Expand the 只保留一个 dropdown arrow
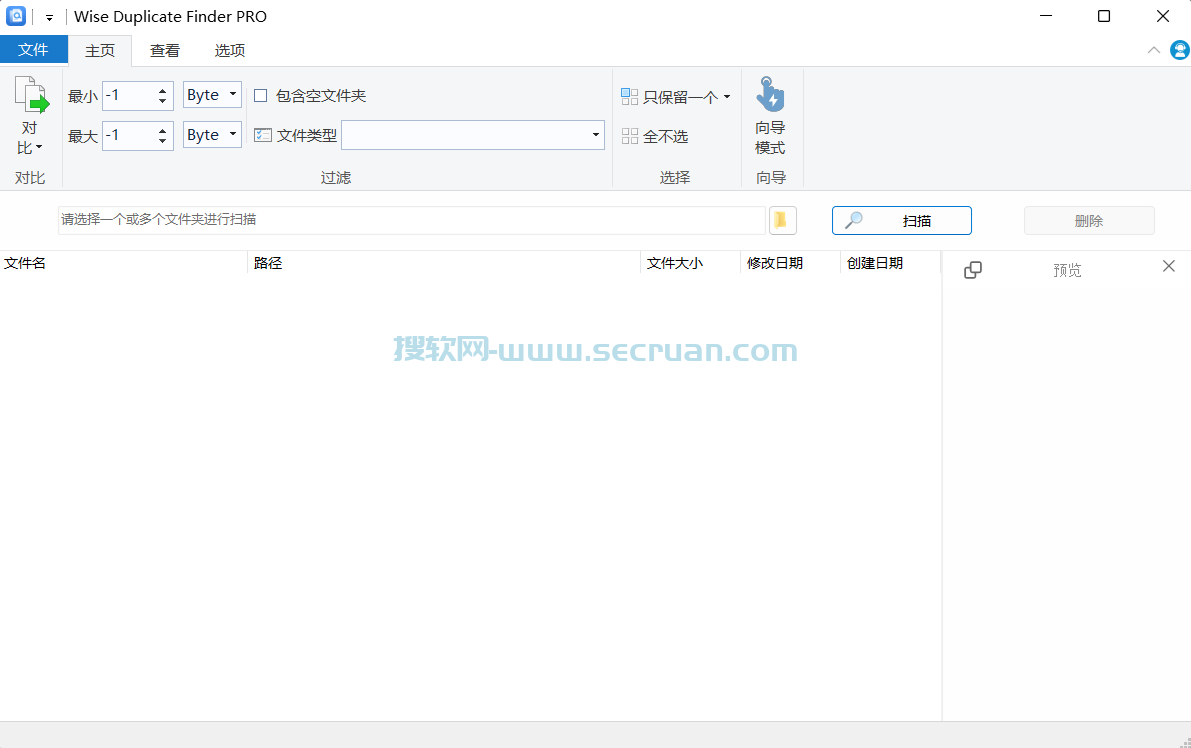Viewport: 1191px width, 748px height. [727, 96]
